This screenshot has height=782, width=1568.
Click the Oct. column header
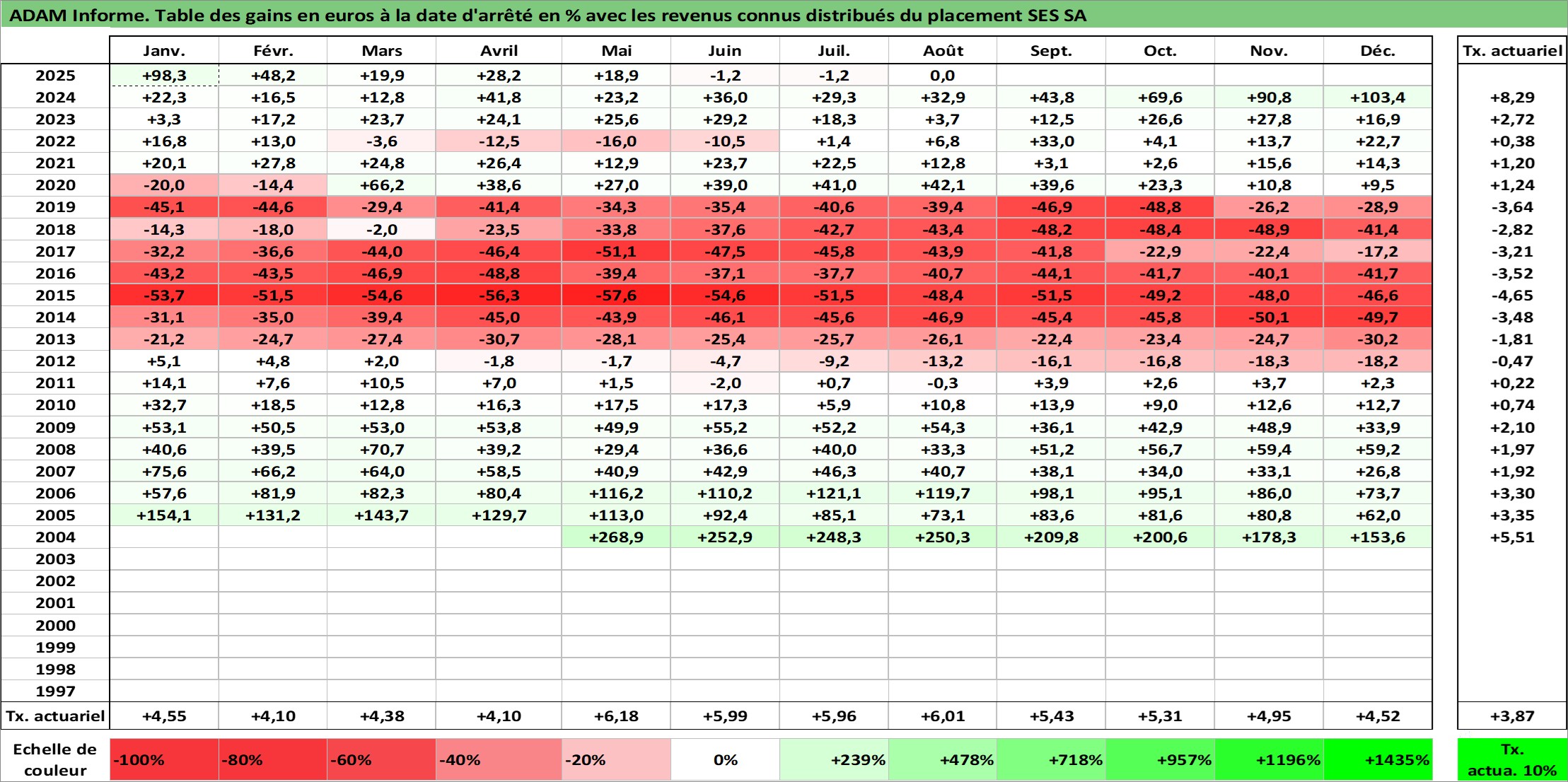(1161, 50)
